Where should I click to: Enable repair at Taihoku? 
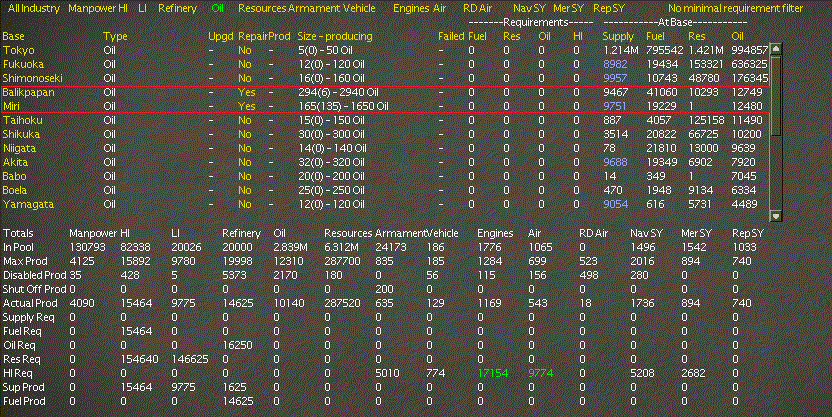pos(245,120)
